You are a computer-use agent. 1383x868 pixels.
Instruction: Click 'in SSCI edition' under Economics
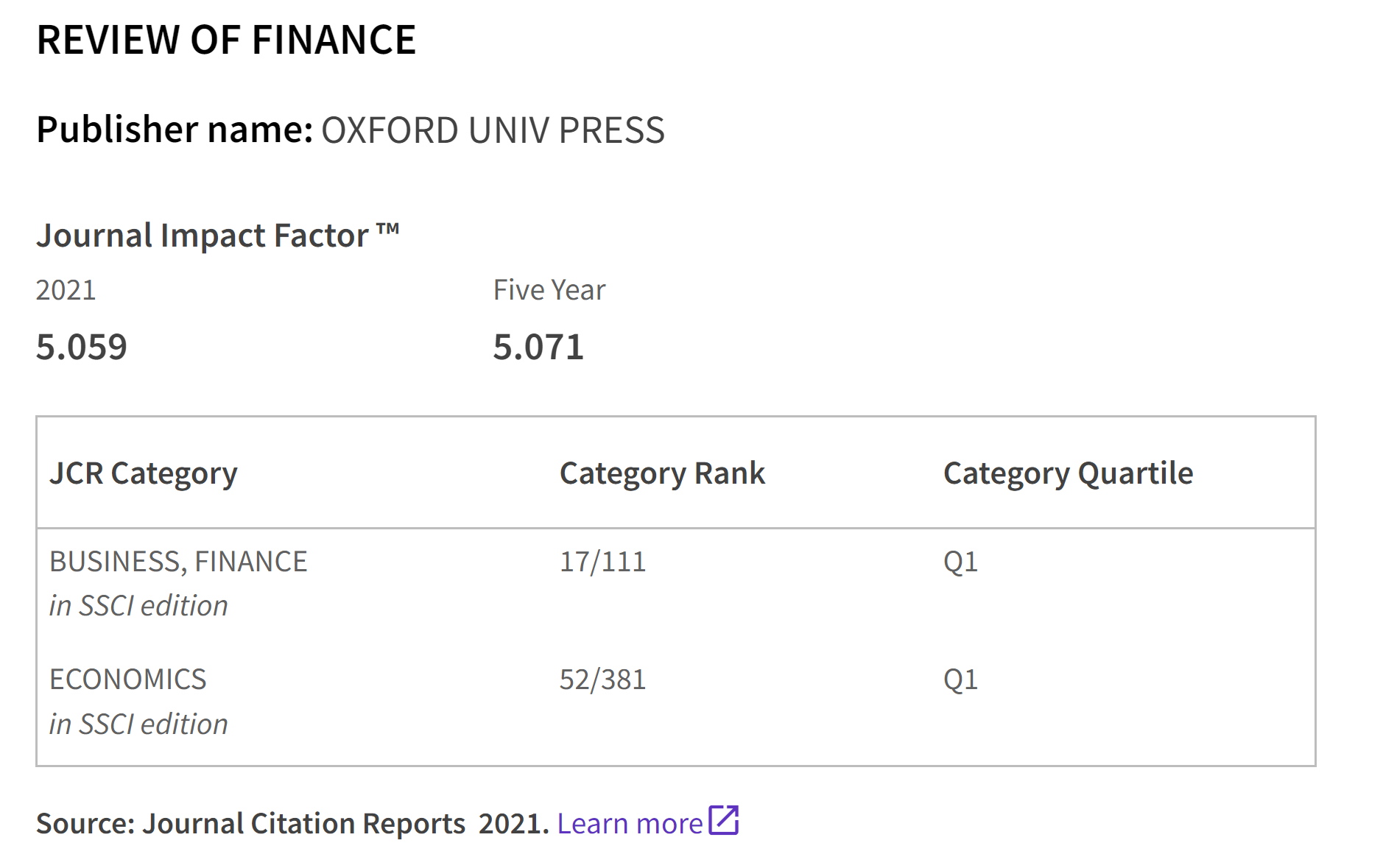[x=138, y=724]
